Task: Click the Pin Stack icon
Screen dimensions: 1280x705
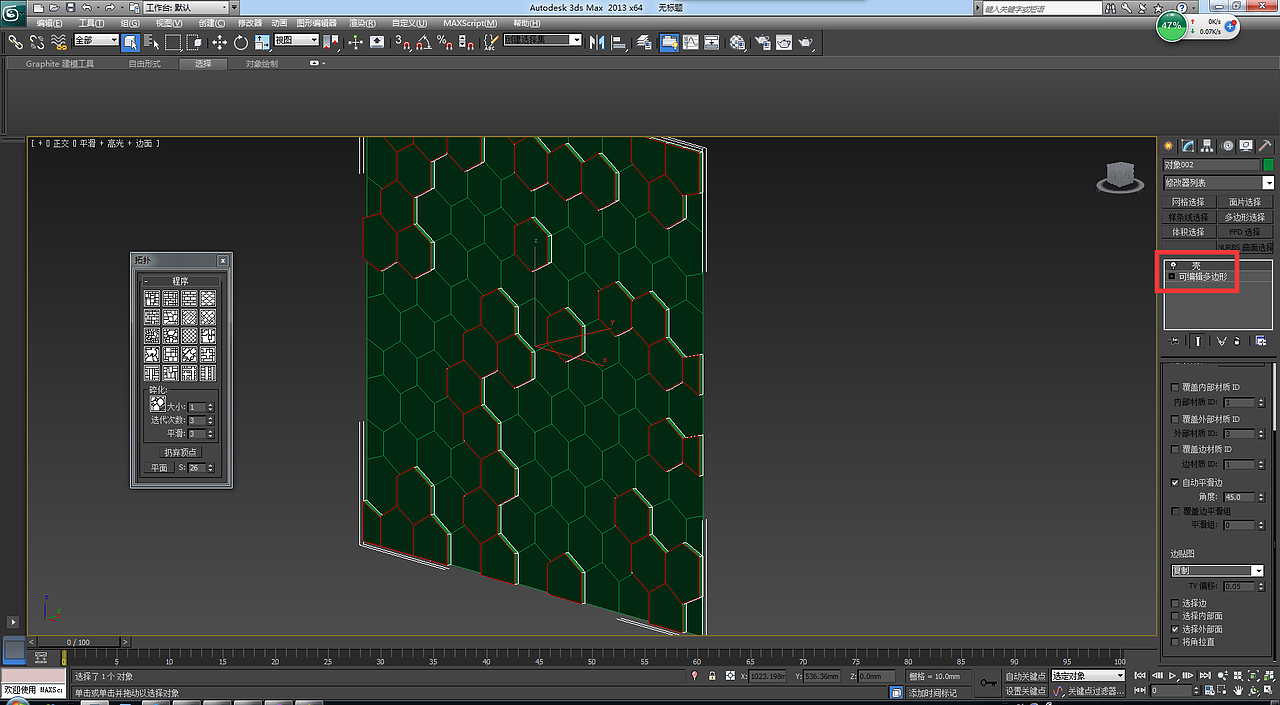Action: (x=1174, y=341)
